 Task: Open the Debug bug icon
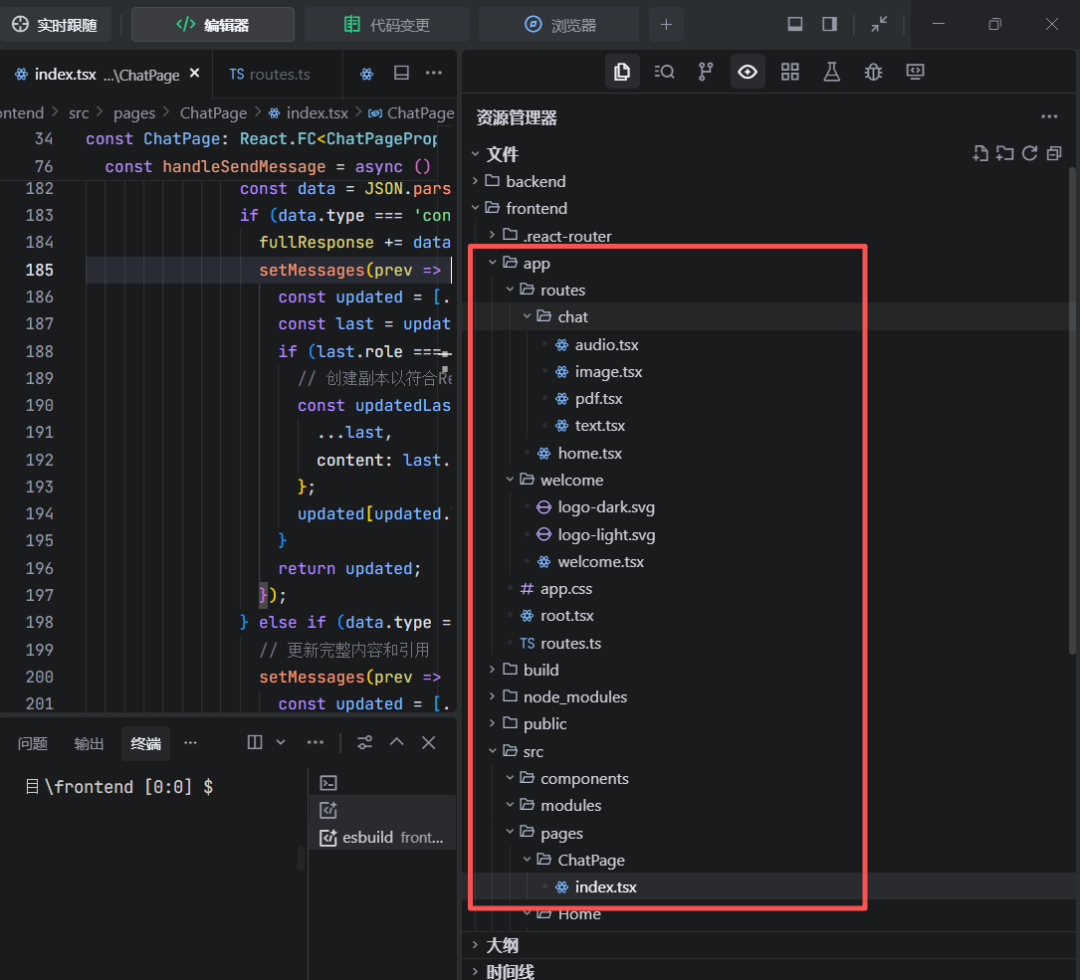tap(873, 72)
